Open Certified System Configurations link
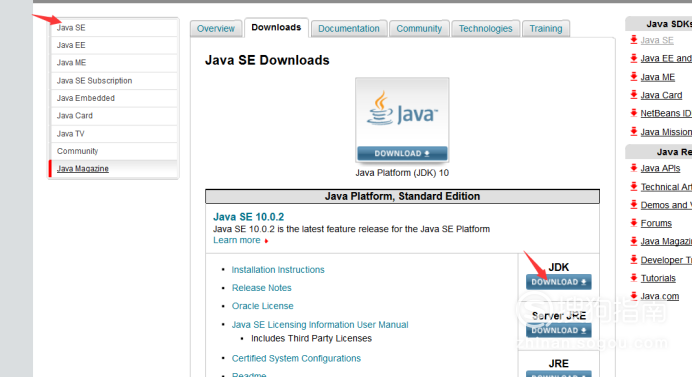The width and height of the screenshot is (692, 377). (x=296, y=358)
